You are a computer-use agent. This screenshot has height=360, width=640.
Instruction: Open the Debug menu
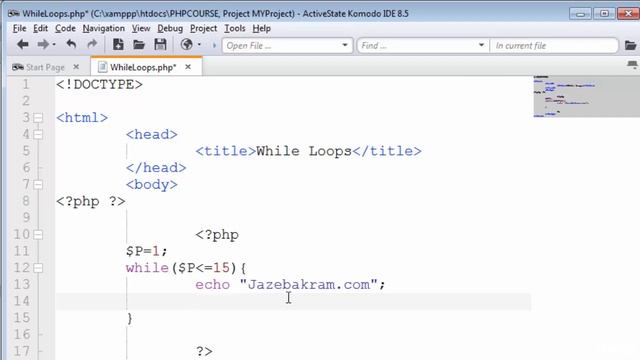170,29
